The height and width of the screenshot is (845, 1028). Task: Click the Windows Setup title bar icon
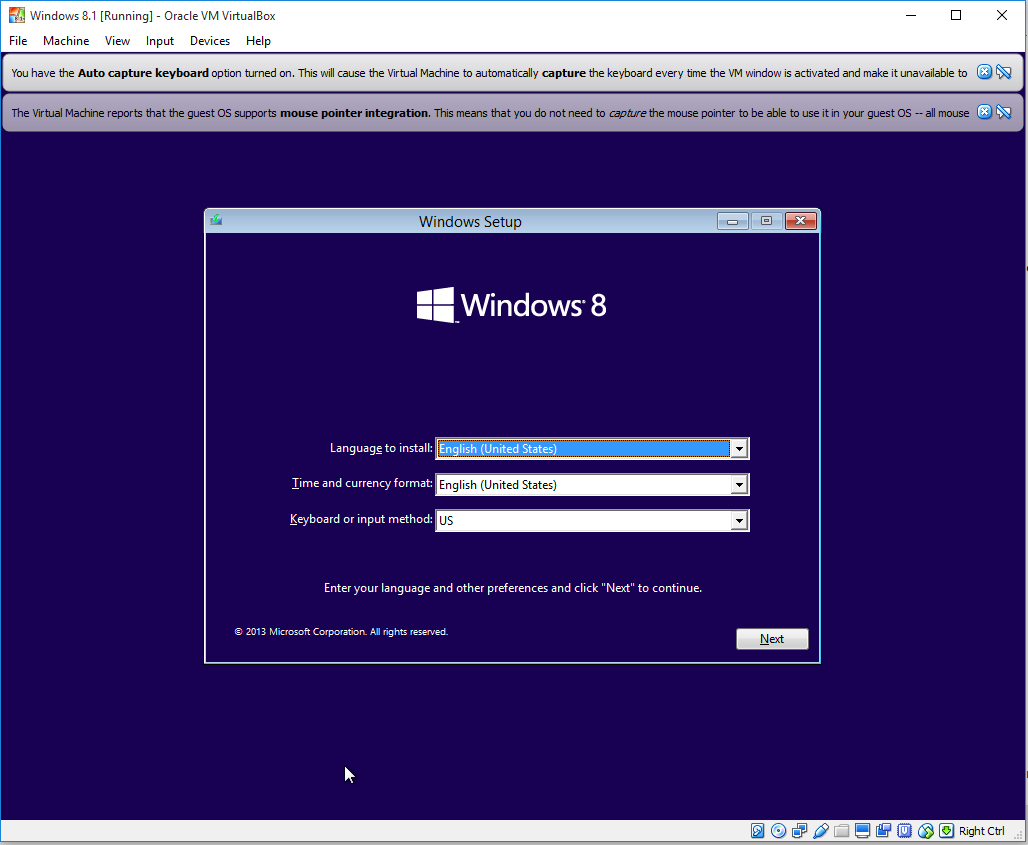[x=215, y=220]
